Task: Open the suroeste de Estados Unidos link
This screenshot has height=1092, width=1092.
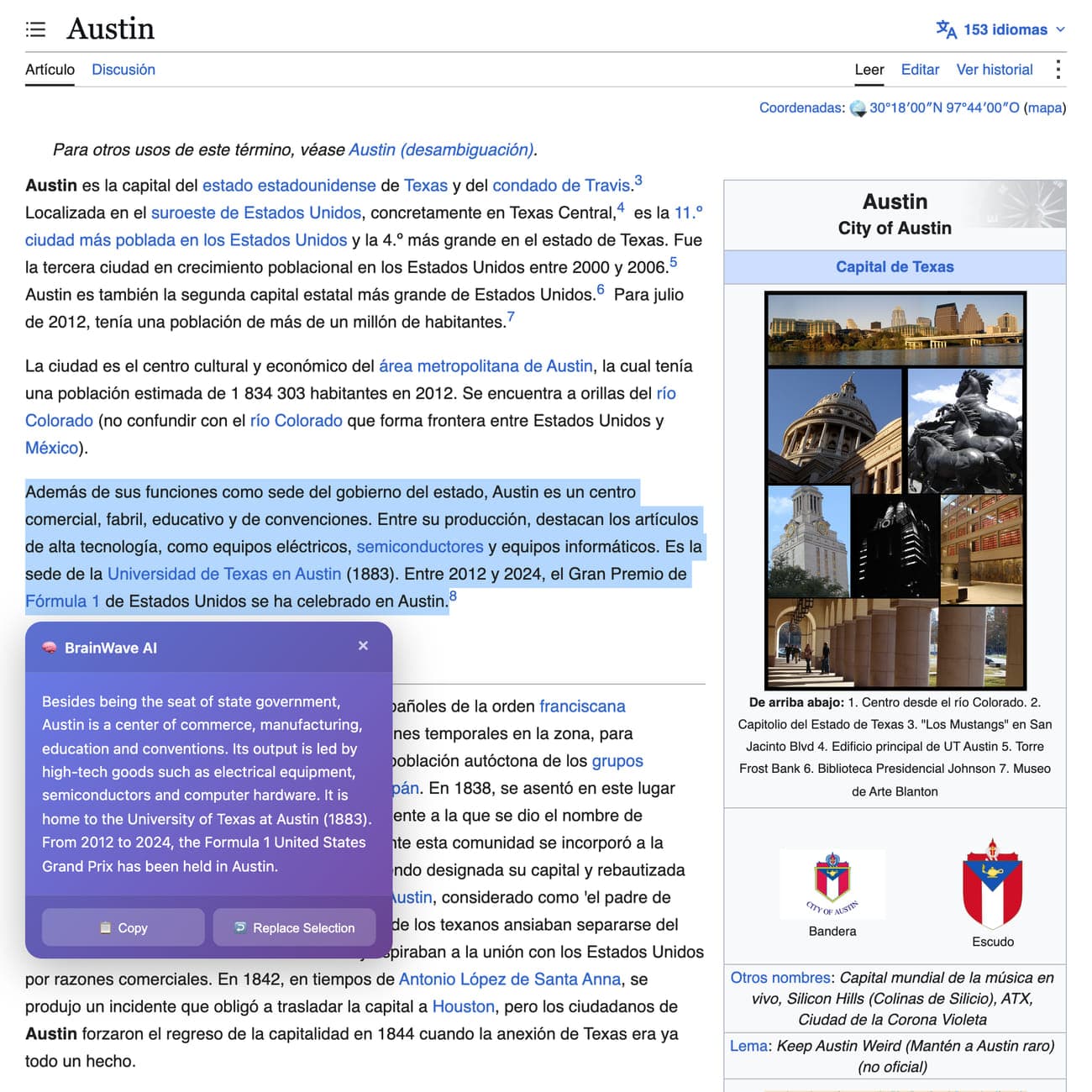Action: pos(256,213)
